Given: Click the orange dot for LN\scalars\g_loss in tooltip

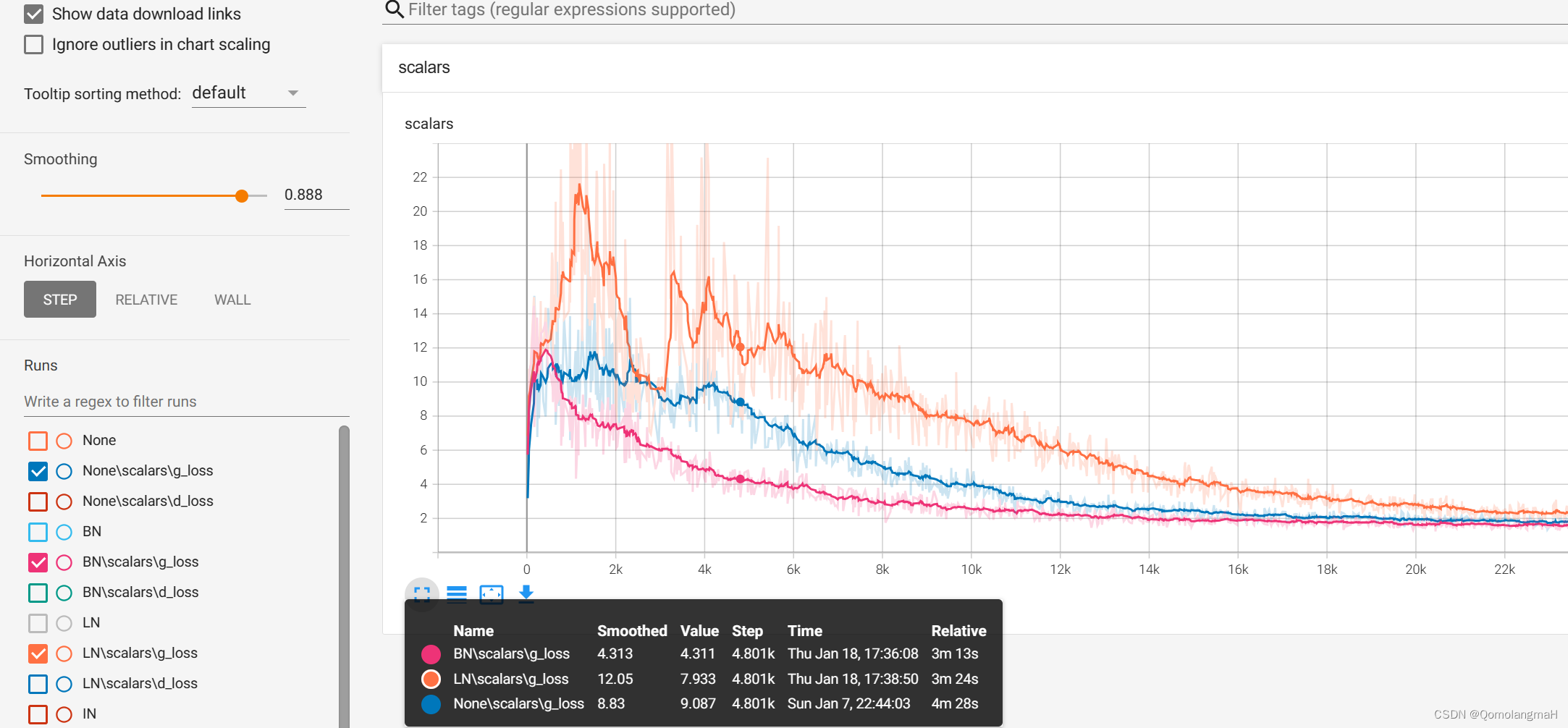Looking at the screenshot, I should tap(431, 679).
